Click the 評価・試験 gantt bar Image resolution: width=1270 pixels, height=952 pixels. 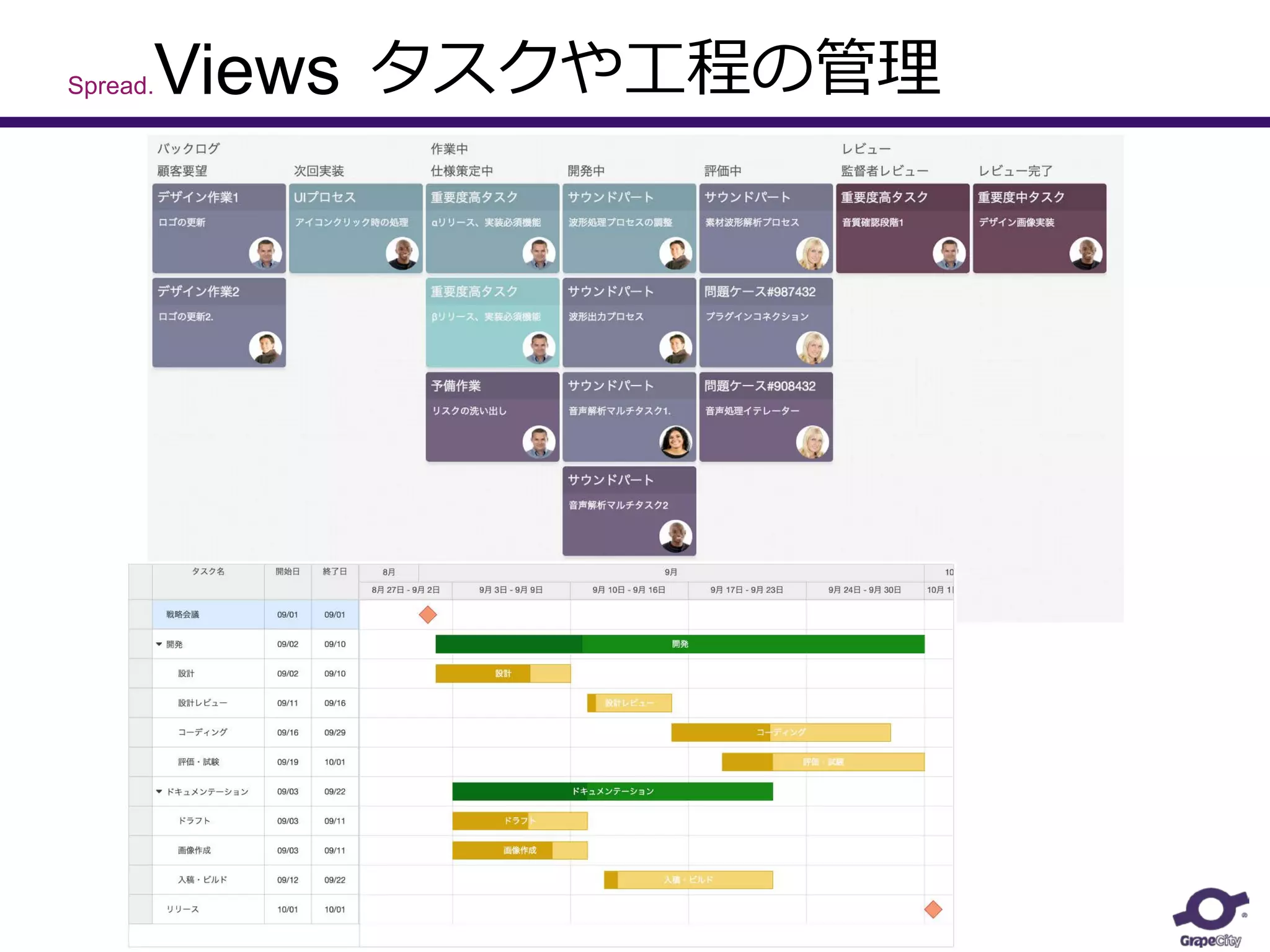(x=823, y=762)
